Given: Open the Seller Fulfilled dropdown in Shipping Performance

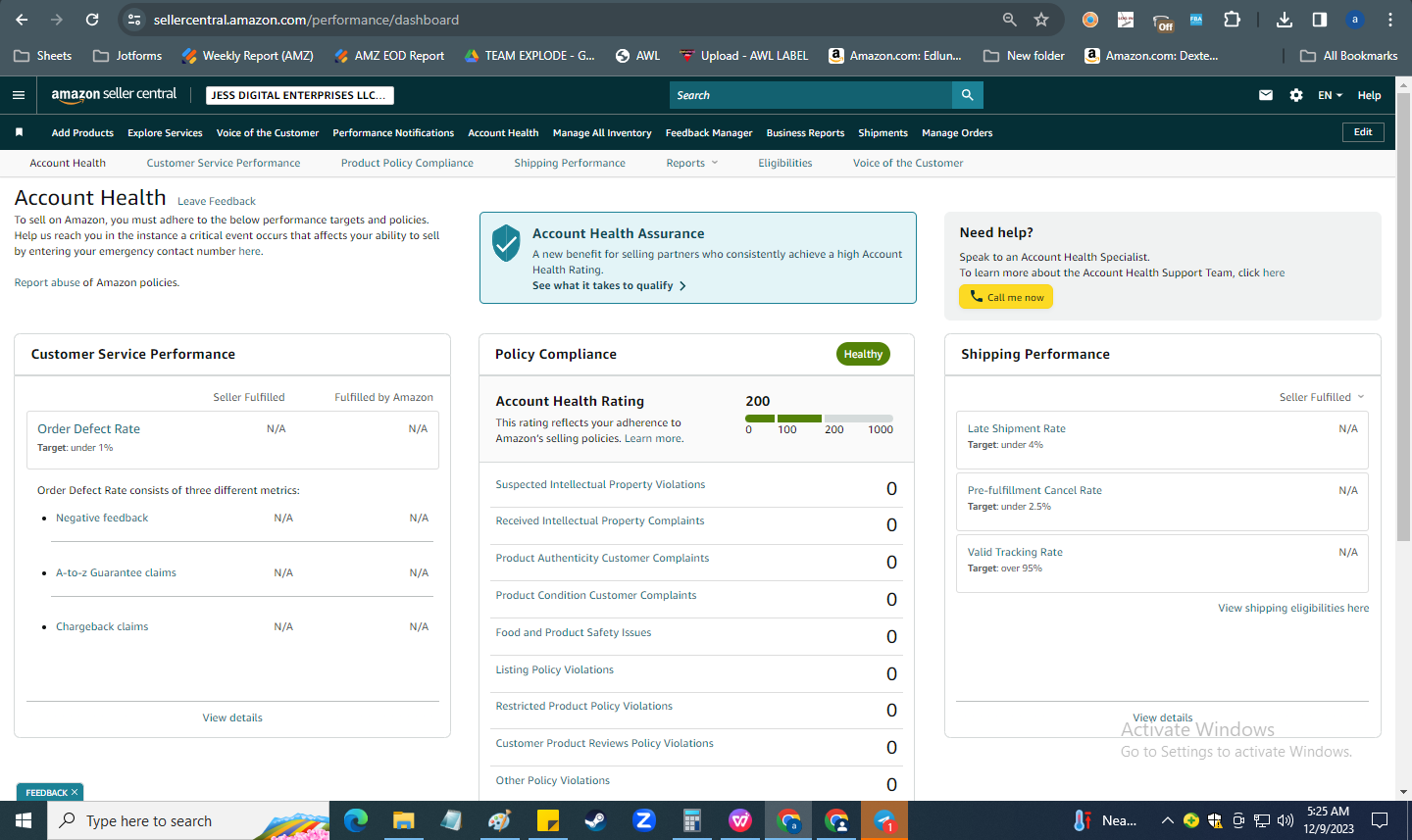Looking at the screenshot, I should coord(1322,397).
